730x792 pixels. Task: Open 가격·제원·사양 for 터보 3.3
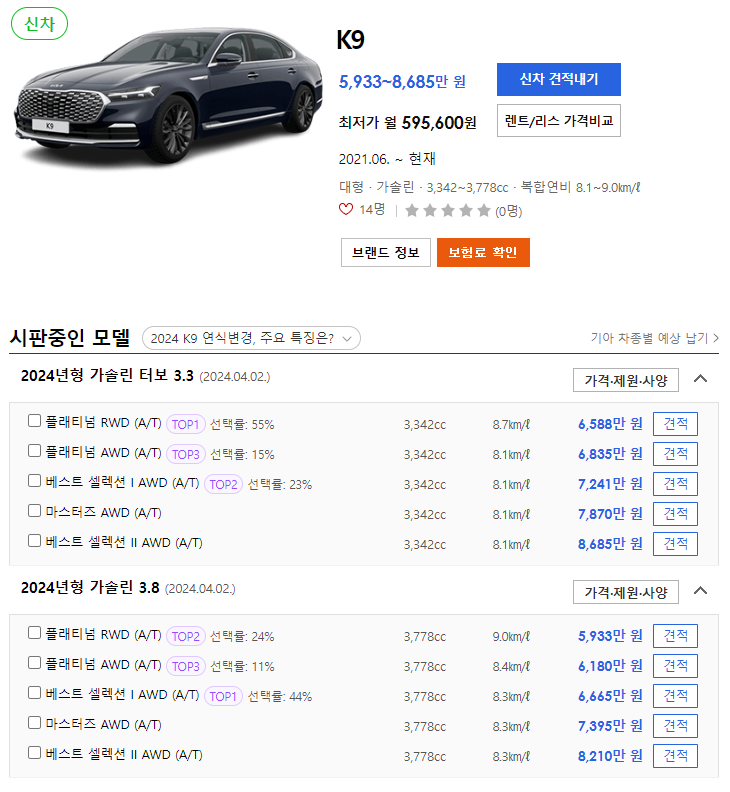(x=625, y=380)
